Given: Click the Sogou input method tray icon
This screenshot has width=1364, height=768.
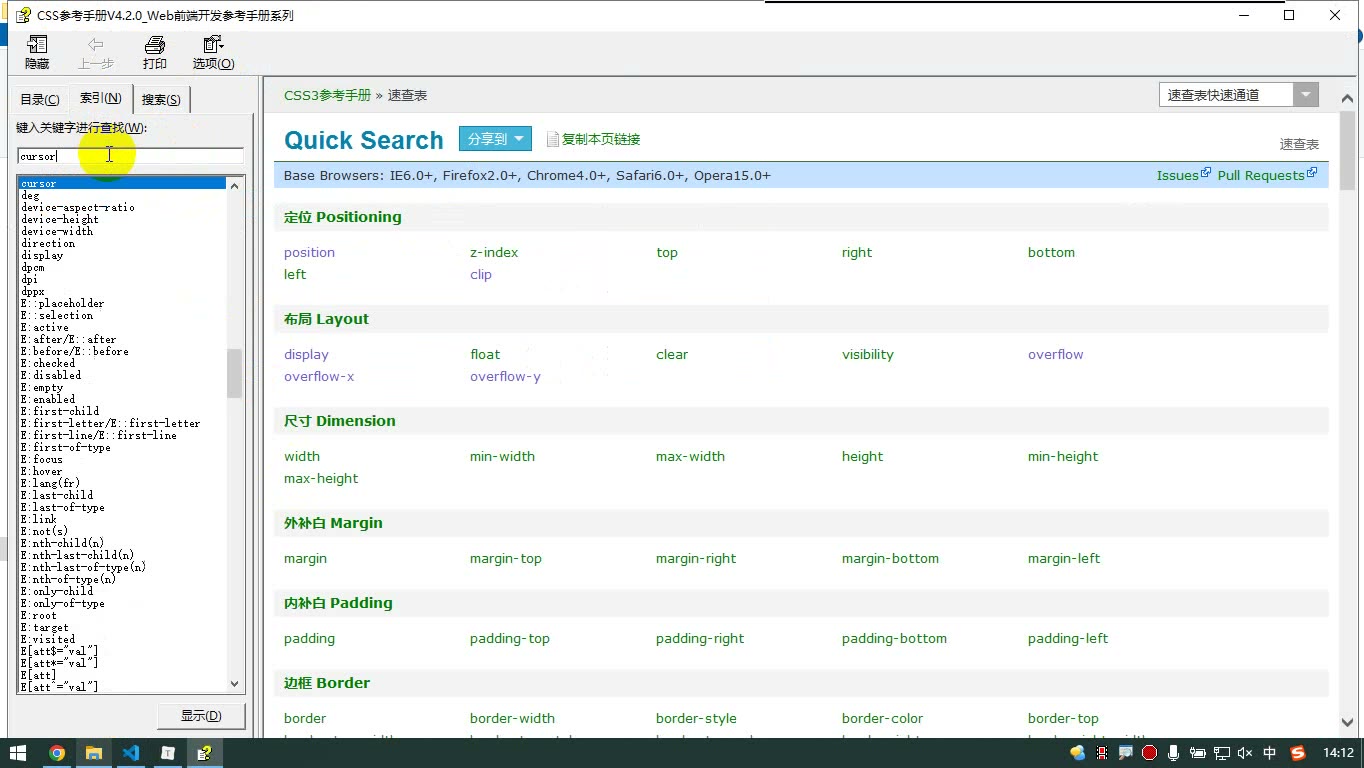Looking at the screenshot, I should coord(1298,753).
